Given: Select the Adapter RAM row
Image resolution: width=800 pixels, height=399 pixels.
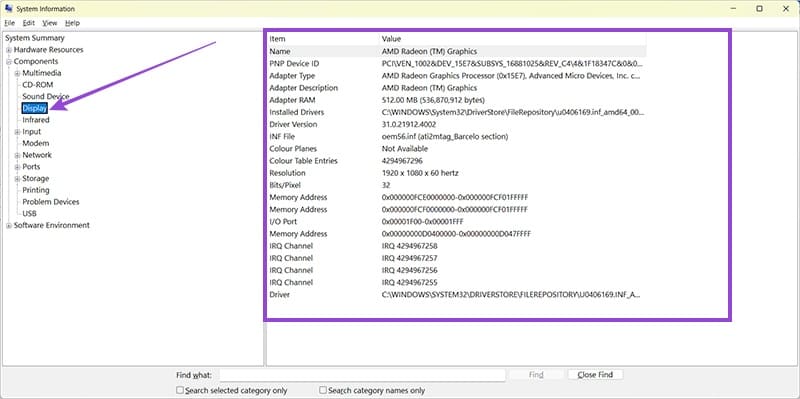Looking at the screenshot, I should tap(457, 100).
